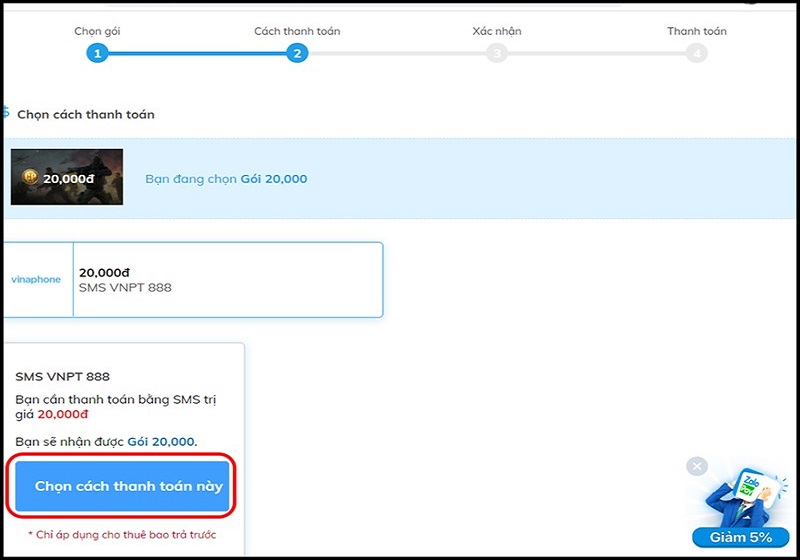Click the Giảm 5% badge
Image resolution: width=800 pixels, height=560 pixels.
pos(740,538)
